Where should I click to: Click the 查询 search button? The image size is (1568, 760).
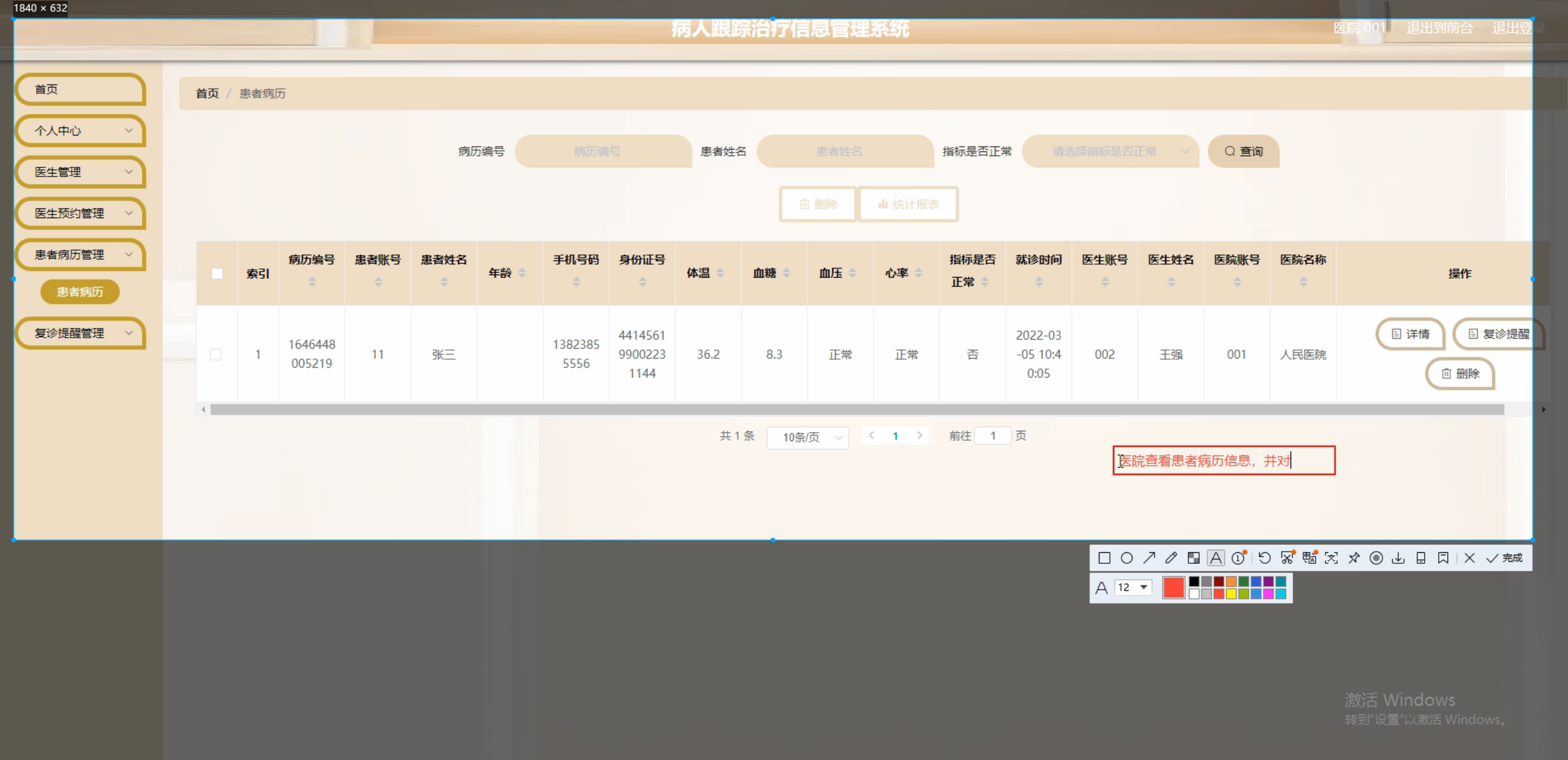click(1243, 151)
